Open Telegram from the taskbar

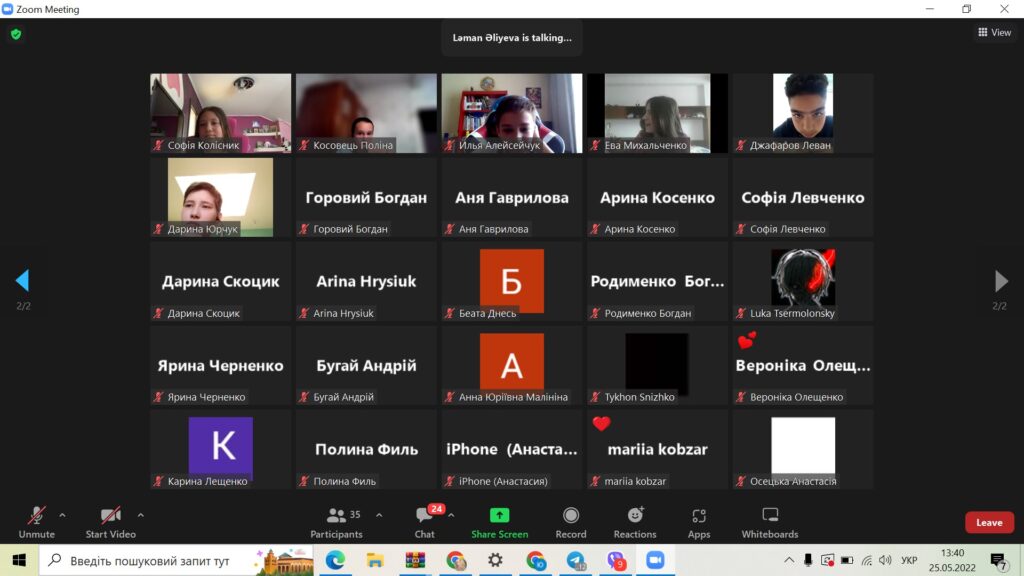(x=575, y=561)
